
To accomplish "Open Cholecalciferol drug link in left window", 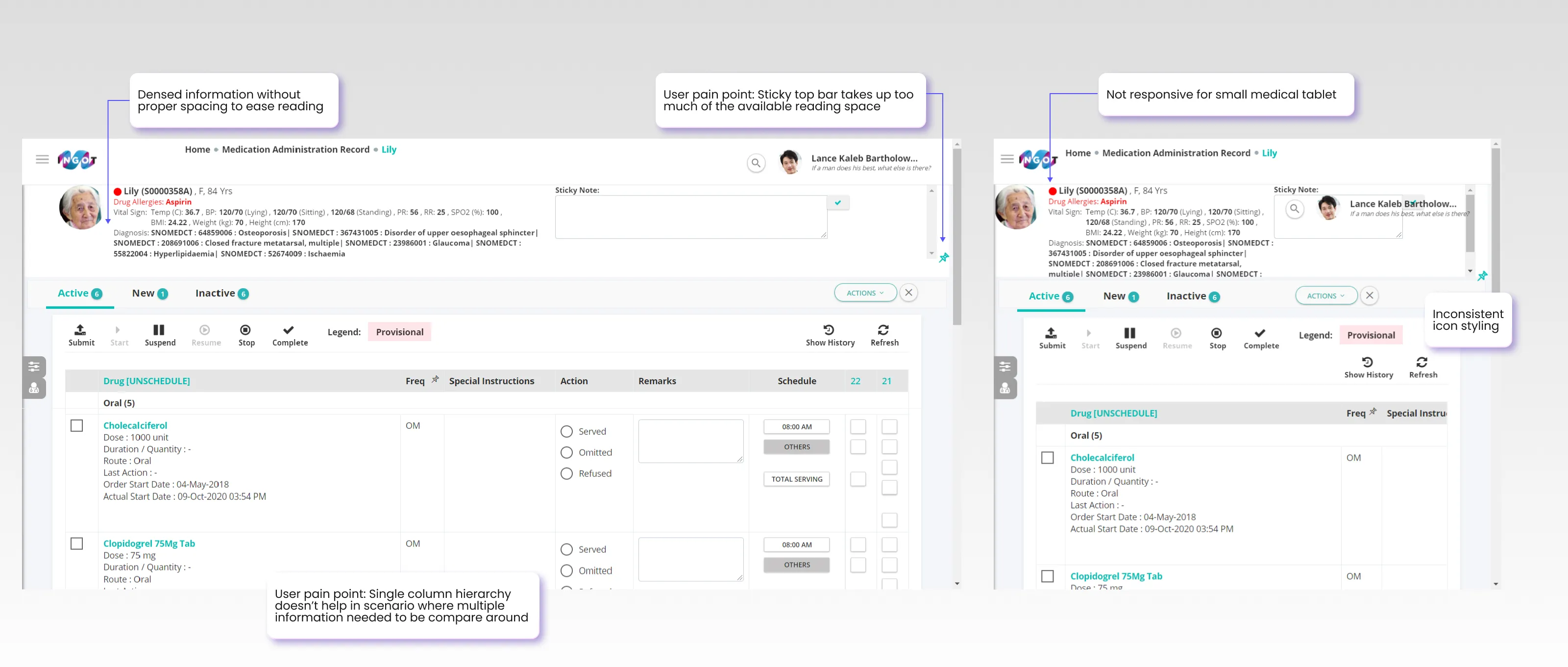I will coord(135,425).
